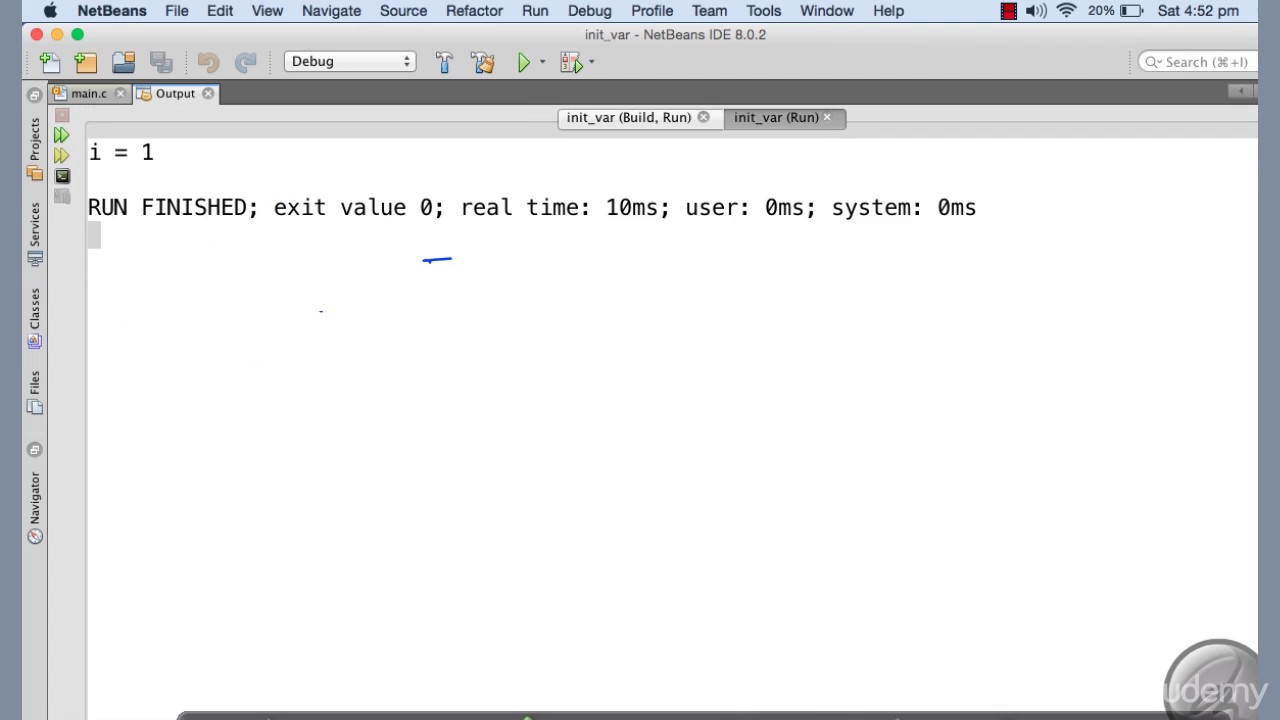Click Clean and Build hammer-broom icon
Screen dimensions: 1280x720
coord(483,62)
